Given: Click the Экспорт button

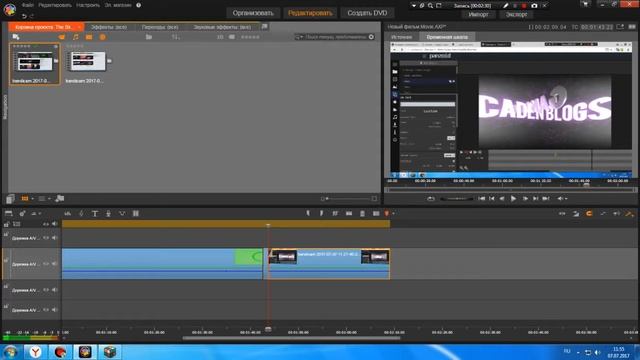Looking at the screenshot, I should click(x=516, y=14).
